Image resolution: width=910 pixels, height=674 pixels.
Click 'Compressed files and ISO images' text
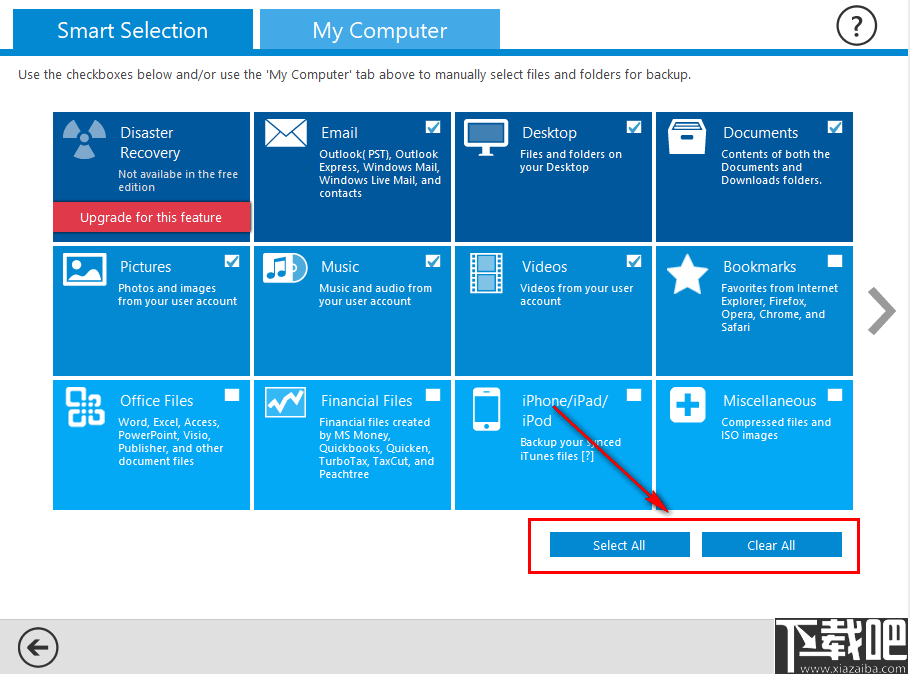776,428
